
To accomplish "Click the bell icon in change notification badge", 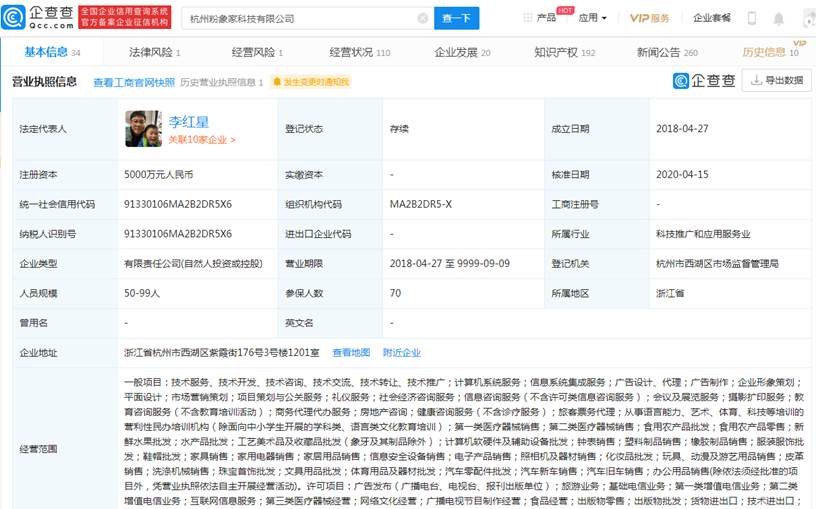I will (x=277, y=82).
